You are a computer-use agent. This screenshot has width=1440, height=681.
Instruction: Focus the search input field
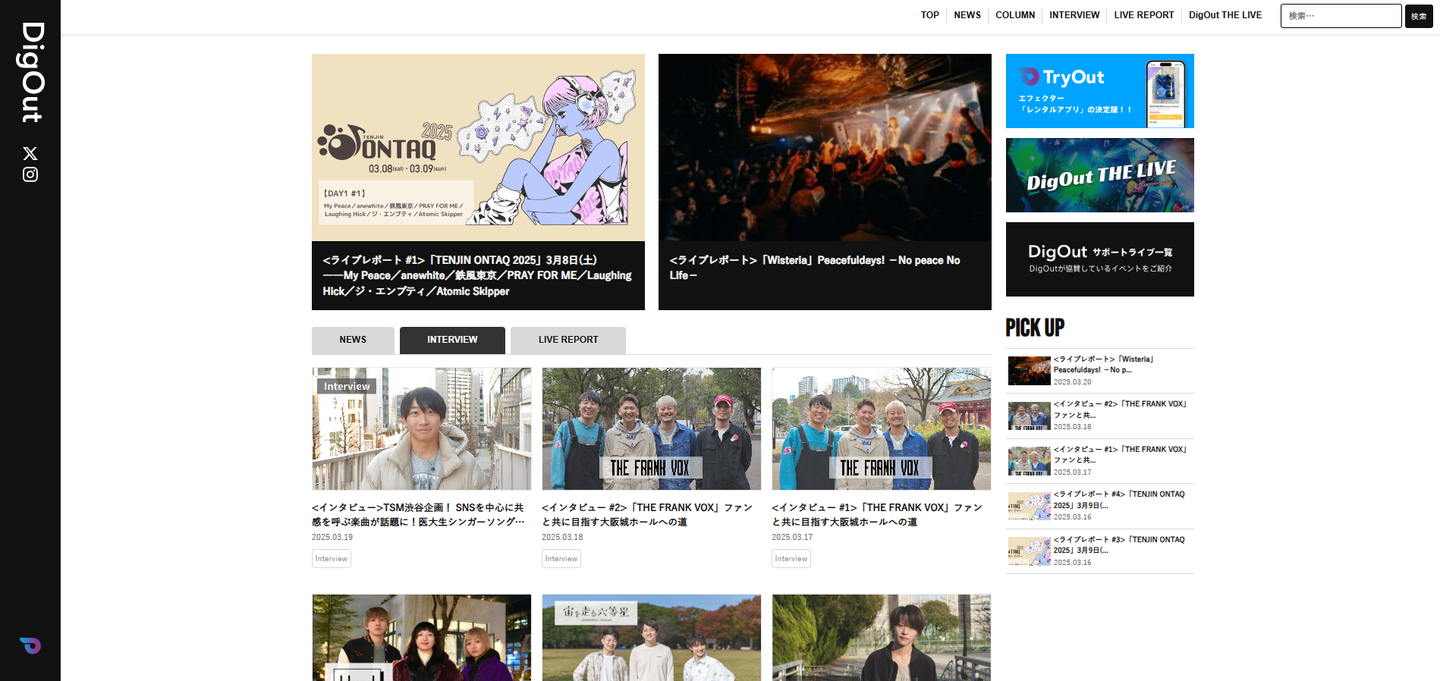pos(1341,16)
